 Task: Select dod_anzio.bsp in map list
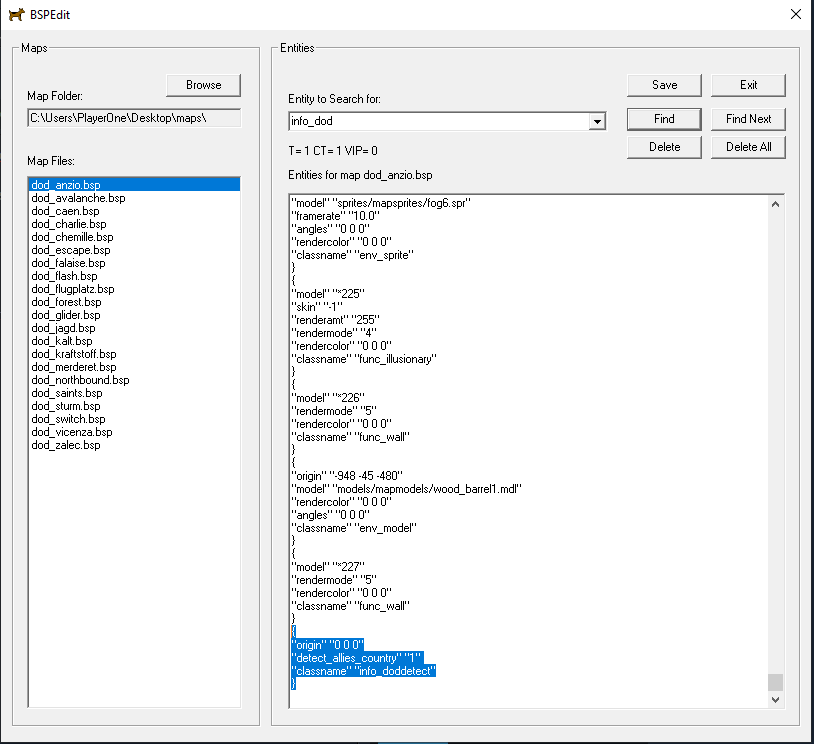134,185
